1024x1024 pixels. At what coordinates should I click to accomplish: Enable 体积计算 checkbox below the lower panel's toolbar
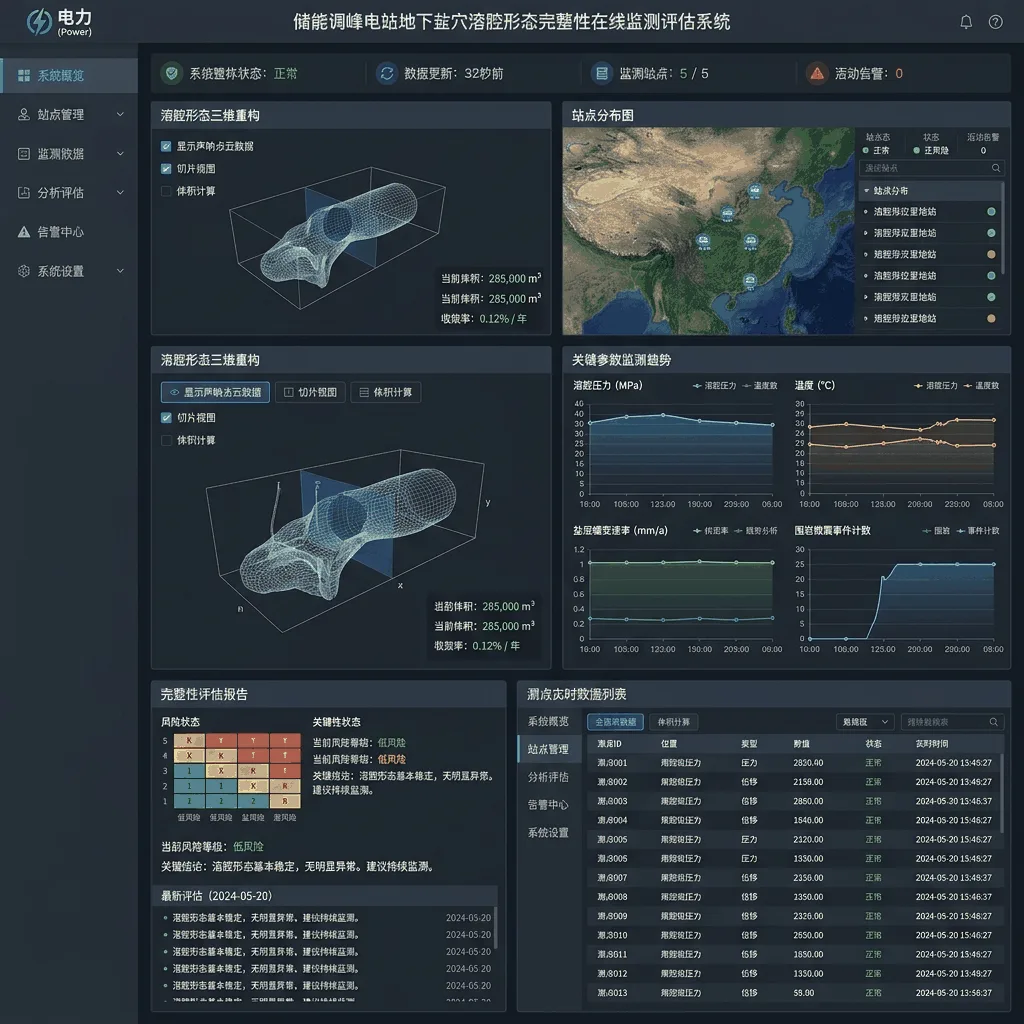(167, 440)
